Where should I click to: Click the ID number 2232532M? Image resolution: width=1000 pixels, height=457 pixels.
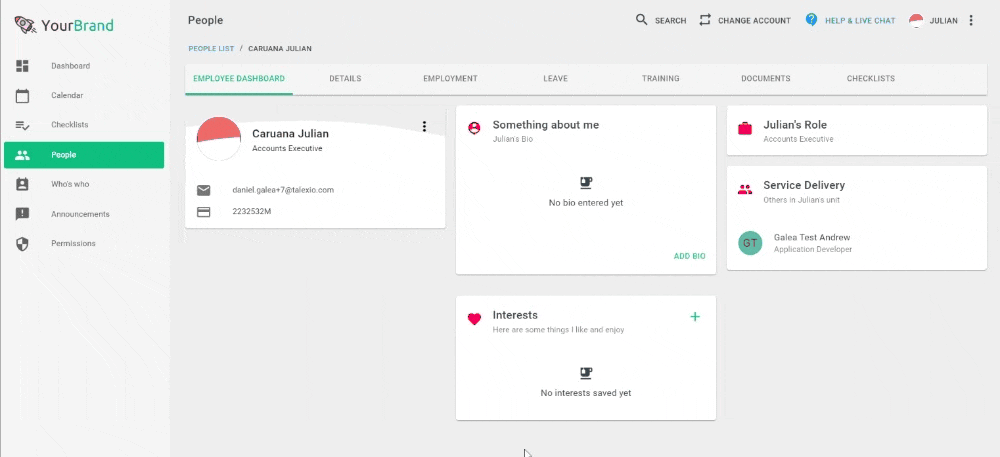coord(251,211)
